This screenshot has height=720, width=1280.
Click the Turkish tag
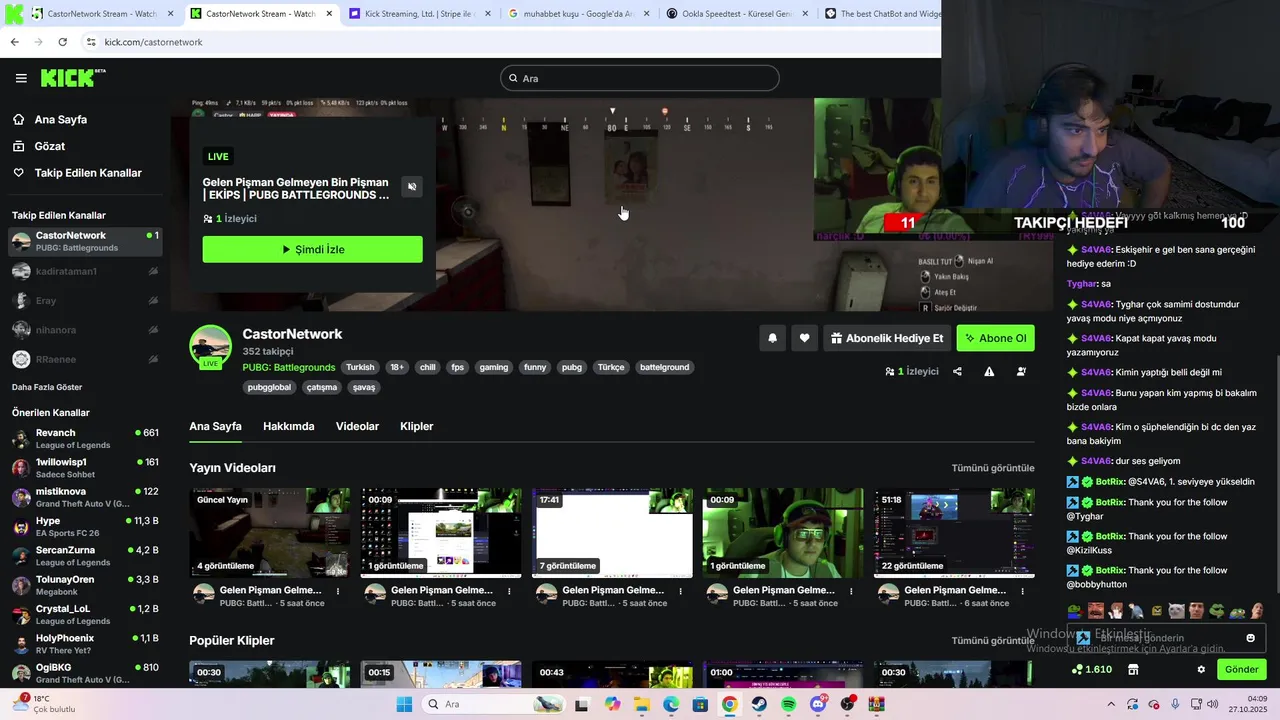360,367
